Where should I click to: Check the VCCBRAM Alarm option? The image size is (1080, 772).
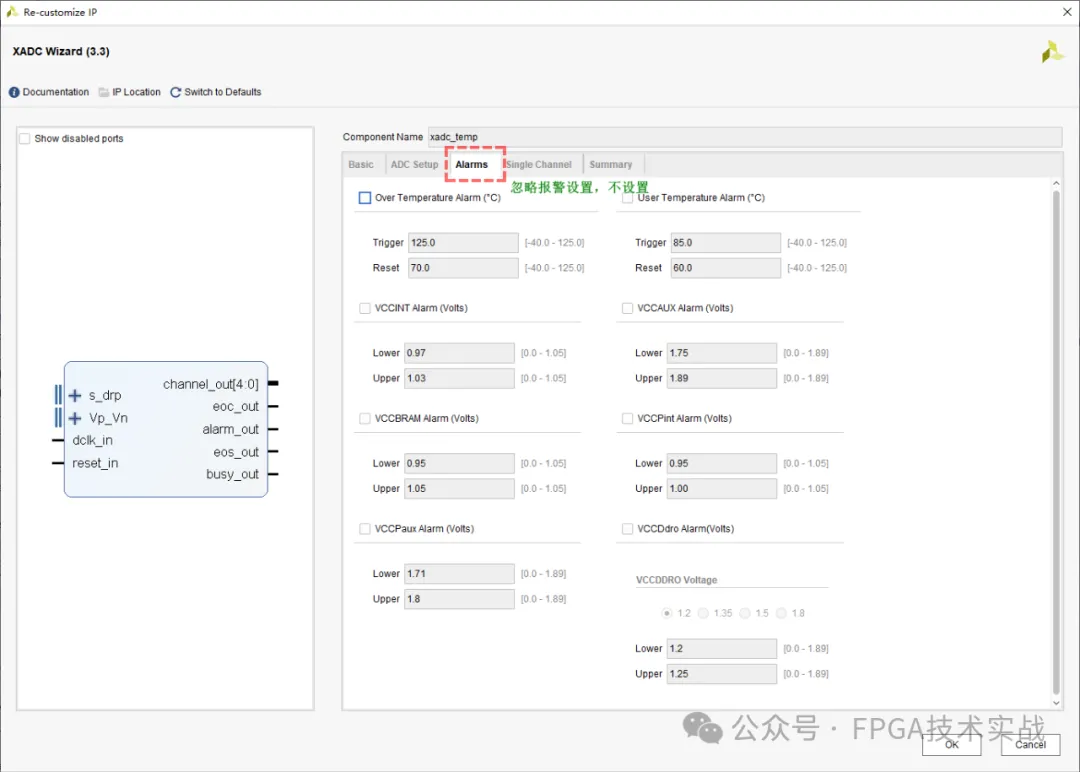(x=365, y=418)
